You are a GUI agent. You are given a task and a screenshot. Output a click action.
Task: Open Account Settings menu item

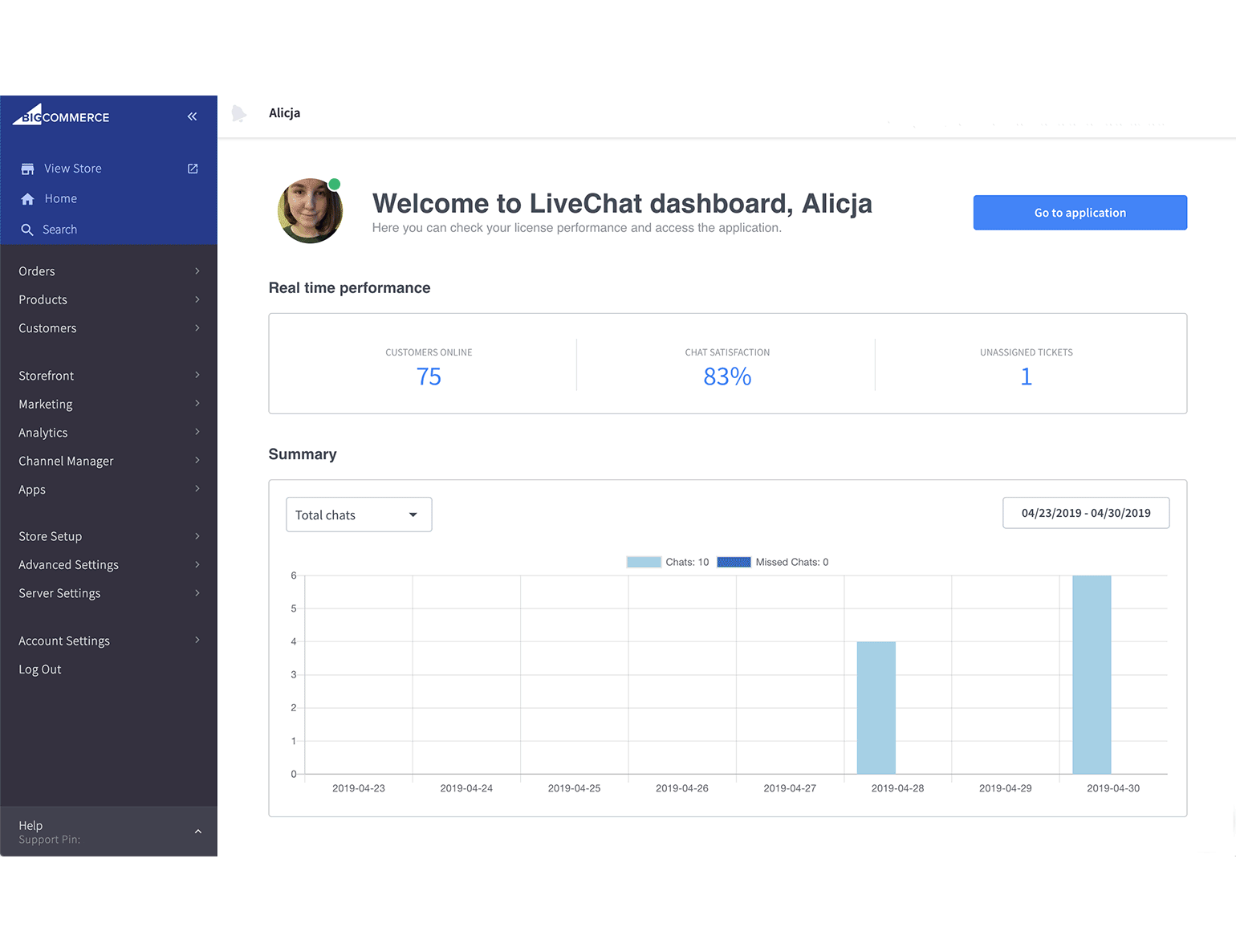click(64, 641)
